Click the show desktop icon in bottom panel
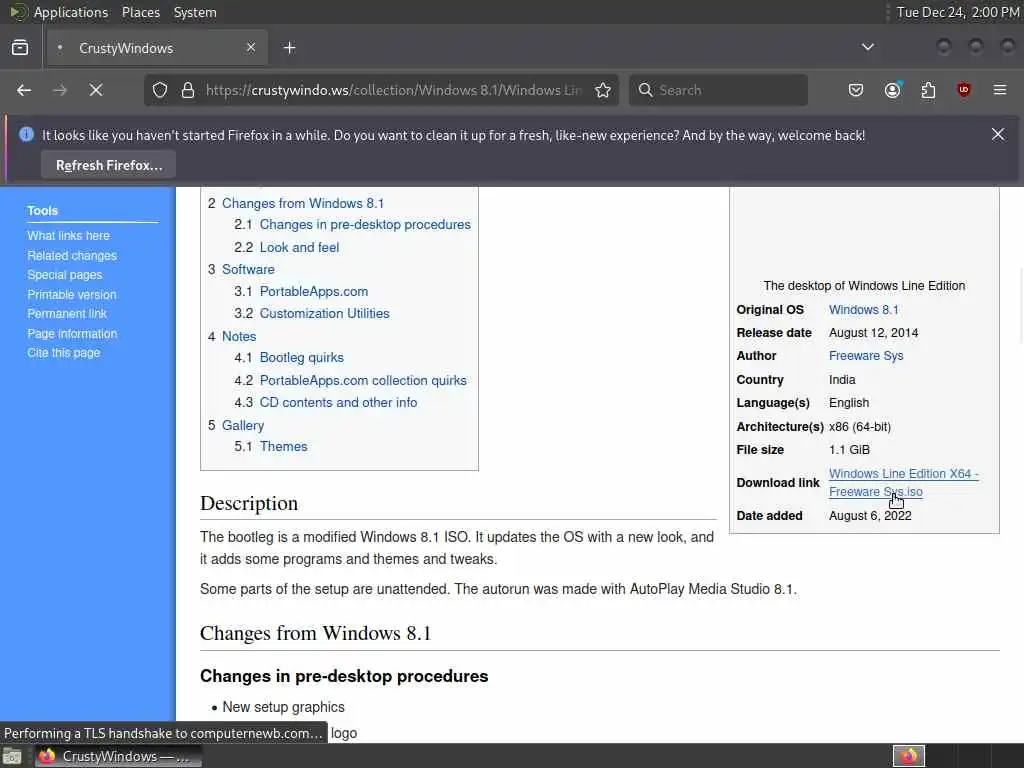Image resolution: width=1024 pixels, height=768 pixels. point(12,756)
